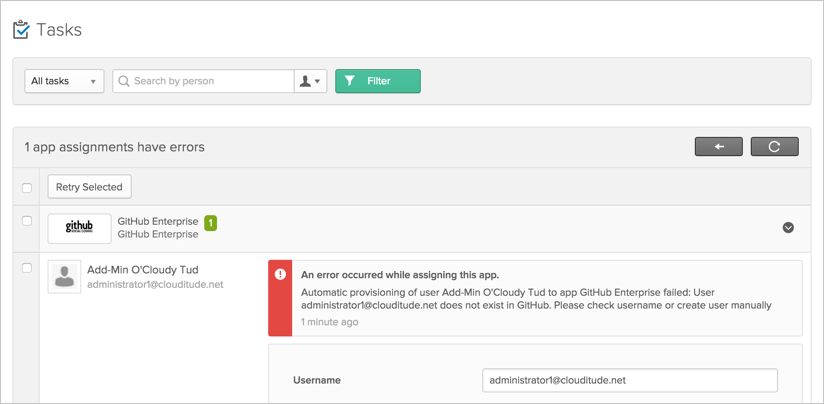This screenshot has height=404, width=824.
Task: Click the GitHub logo thumbnail
Action: (79, 228)
